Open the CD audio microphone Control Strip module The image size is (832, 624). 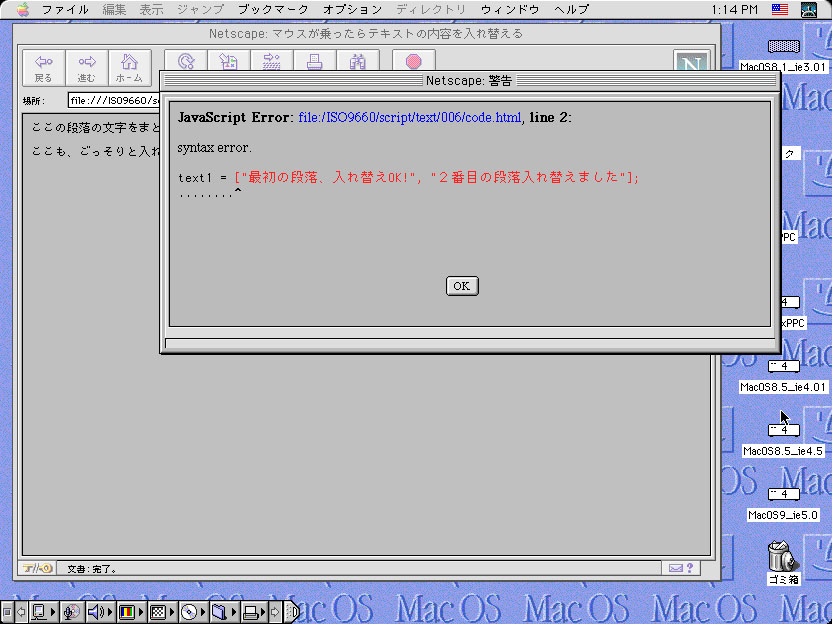[x=72, y=612]
